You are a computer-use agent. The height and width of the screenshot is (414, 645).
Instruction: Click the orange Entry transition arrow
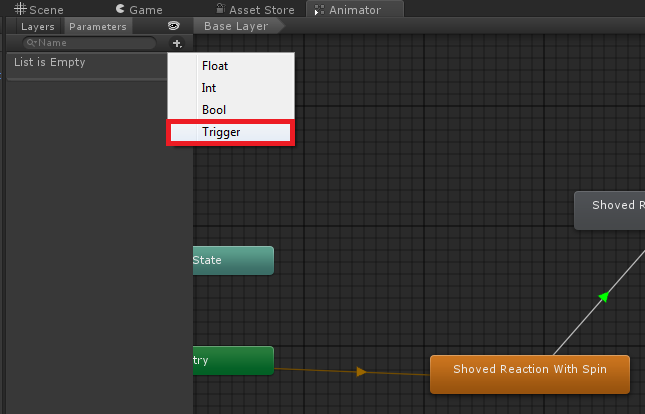click(361, 372)
